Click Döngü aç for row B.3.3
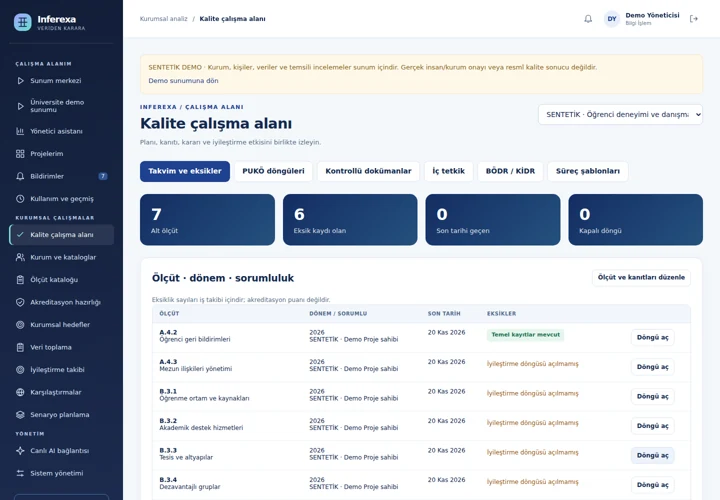720x500 pixels. point(652,455)
